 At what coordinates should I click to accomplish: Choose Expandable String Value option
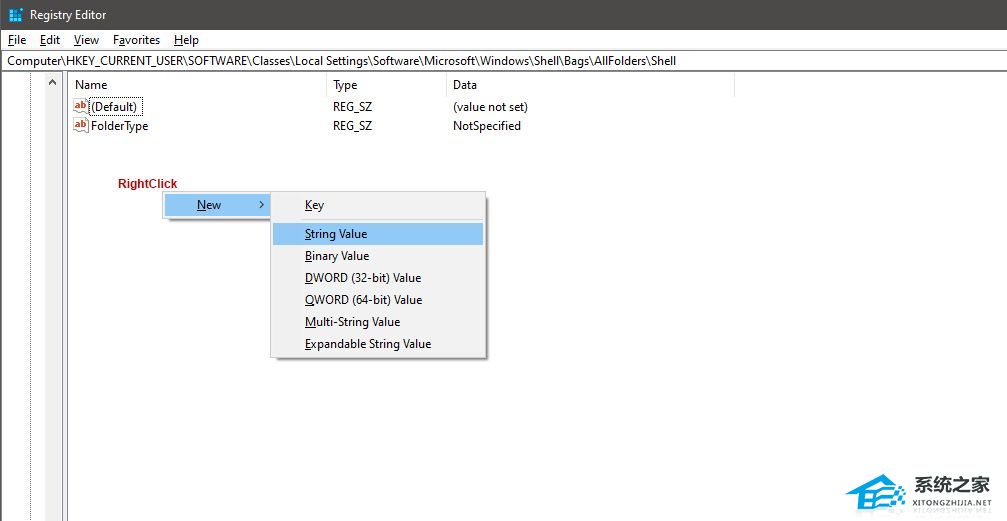click(x=378, y=344)
